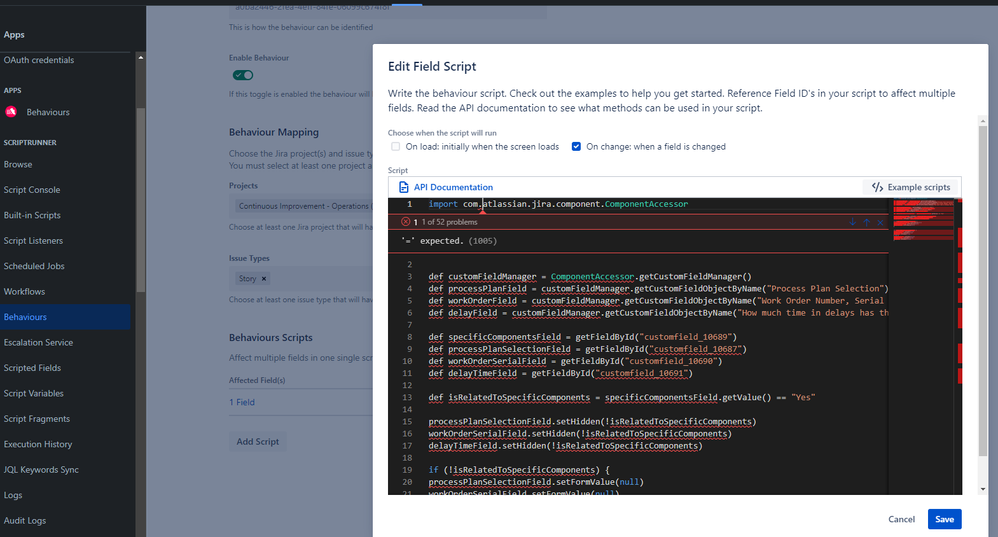Click the API Documentation page icon
The width and height of the screenshot is (998, 537).
[403, 187]
